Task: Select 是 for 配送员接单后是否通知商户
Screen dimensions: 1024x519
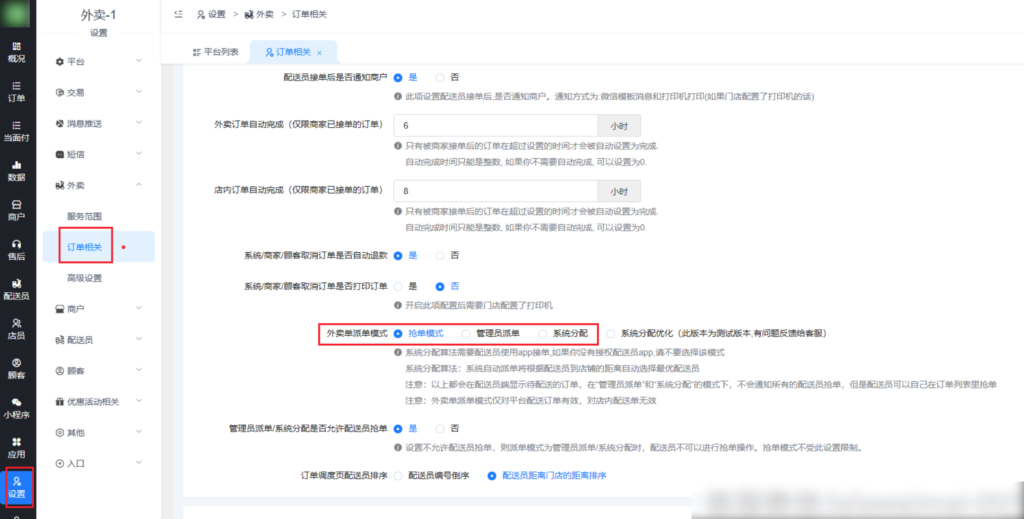Action: [398, 77]
